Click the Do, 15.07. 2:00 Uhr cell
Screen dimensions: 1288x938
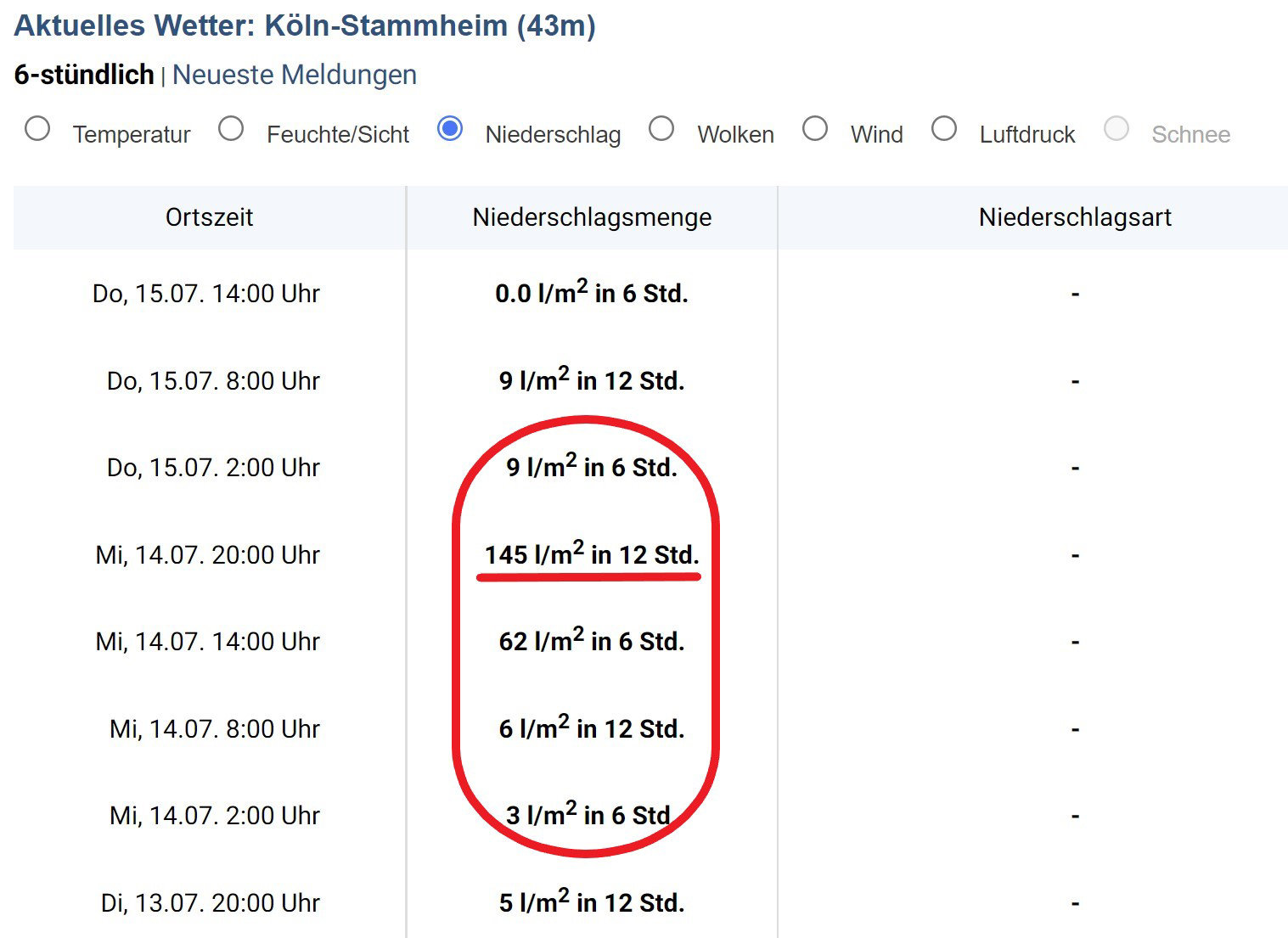tap(213, 468)
